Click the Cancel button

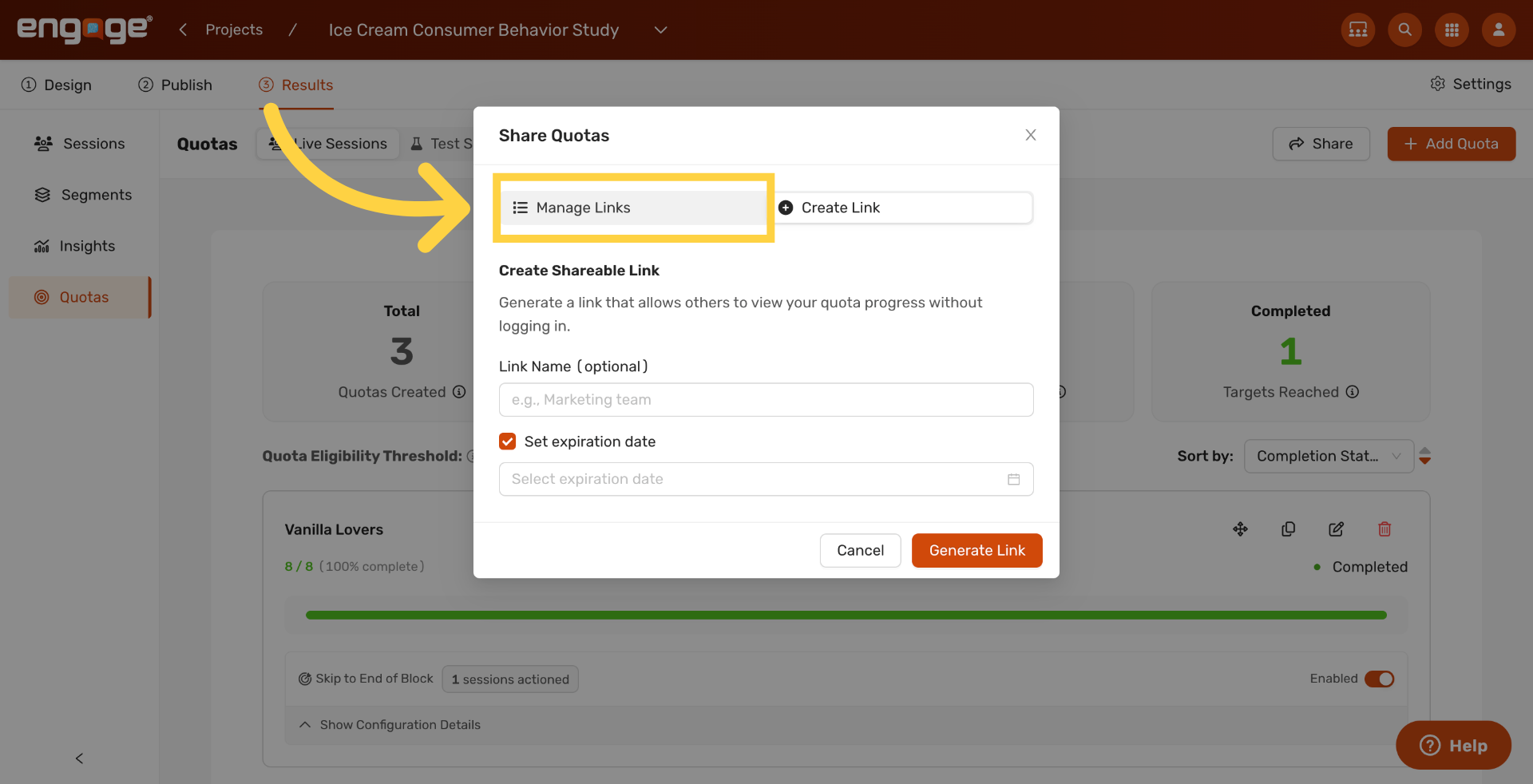click(861, 551)
